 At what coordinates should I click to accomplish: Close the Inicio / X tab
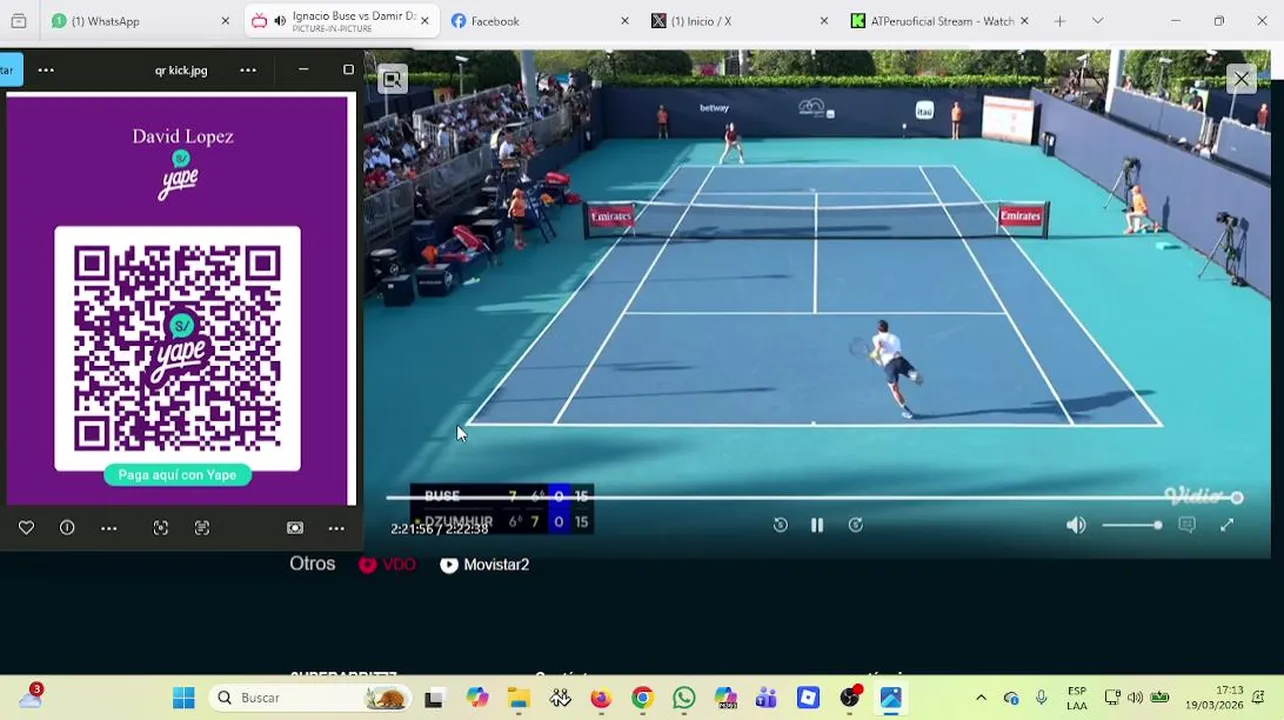[x=825, y=21]
